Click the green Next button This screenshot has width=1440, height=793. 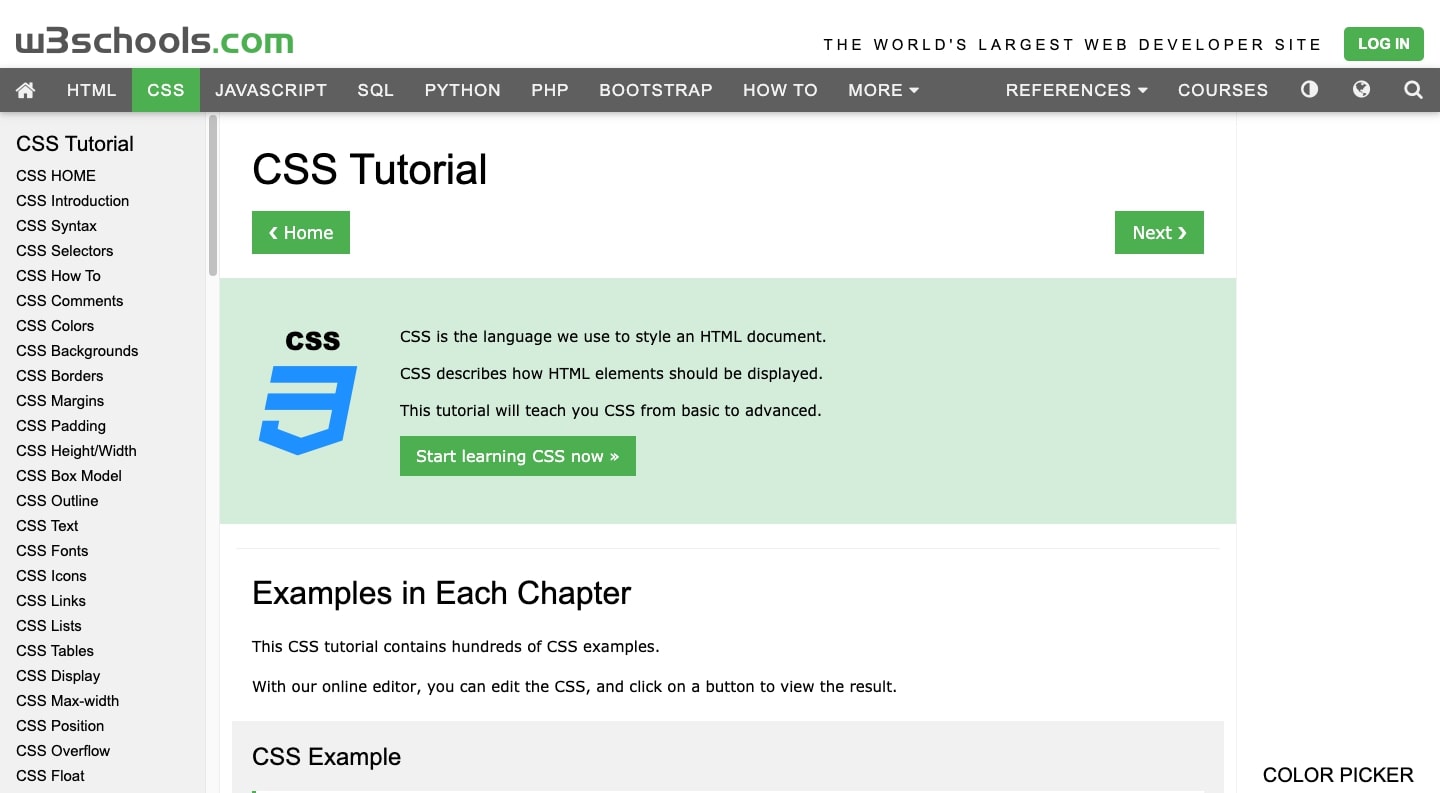pyautogui.click(x=1159, y=232)
